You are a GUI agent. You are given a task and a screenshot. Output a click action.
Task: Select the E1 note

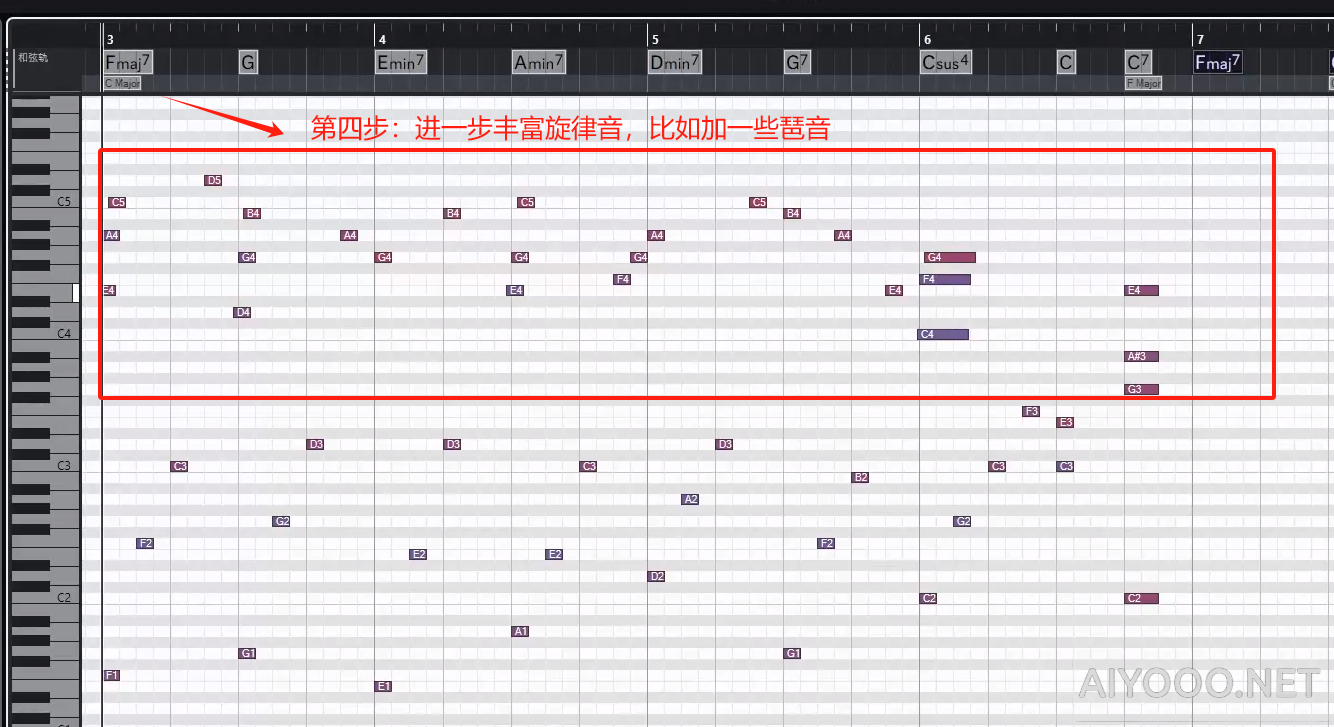click(x=383, y=686)
